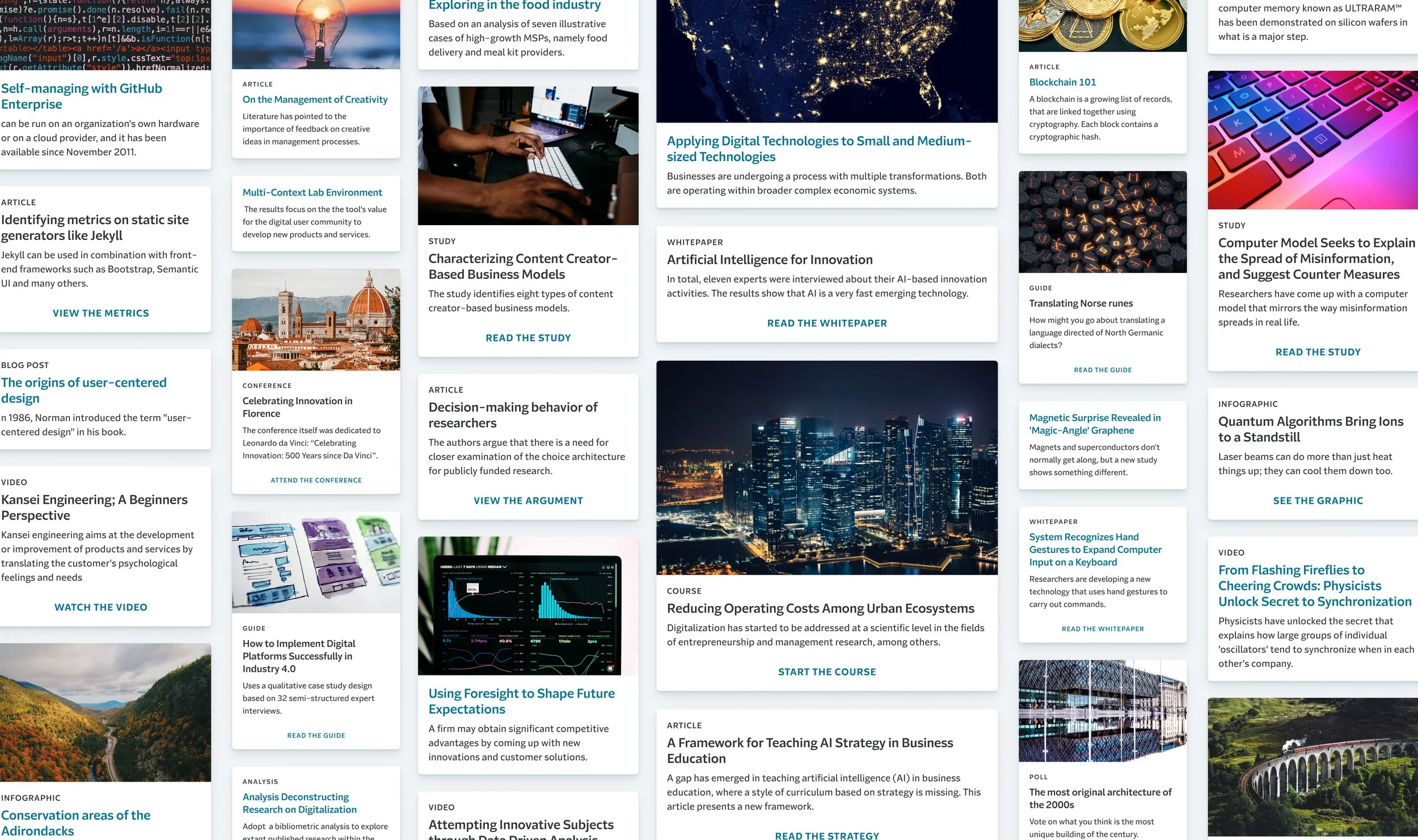Click 'WATCH THE VIDEO' for Kansei Engineering
This screenshot has width=1418, height=840.
click(x=100, y=607)
